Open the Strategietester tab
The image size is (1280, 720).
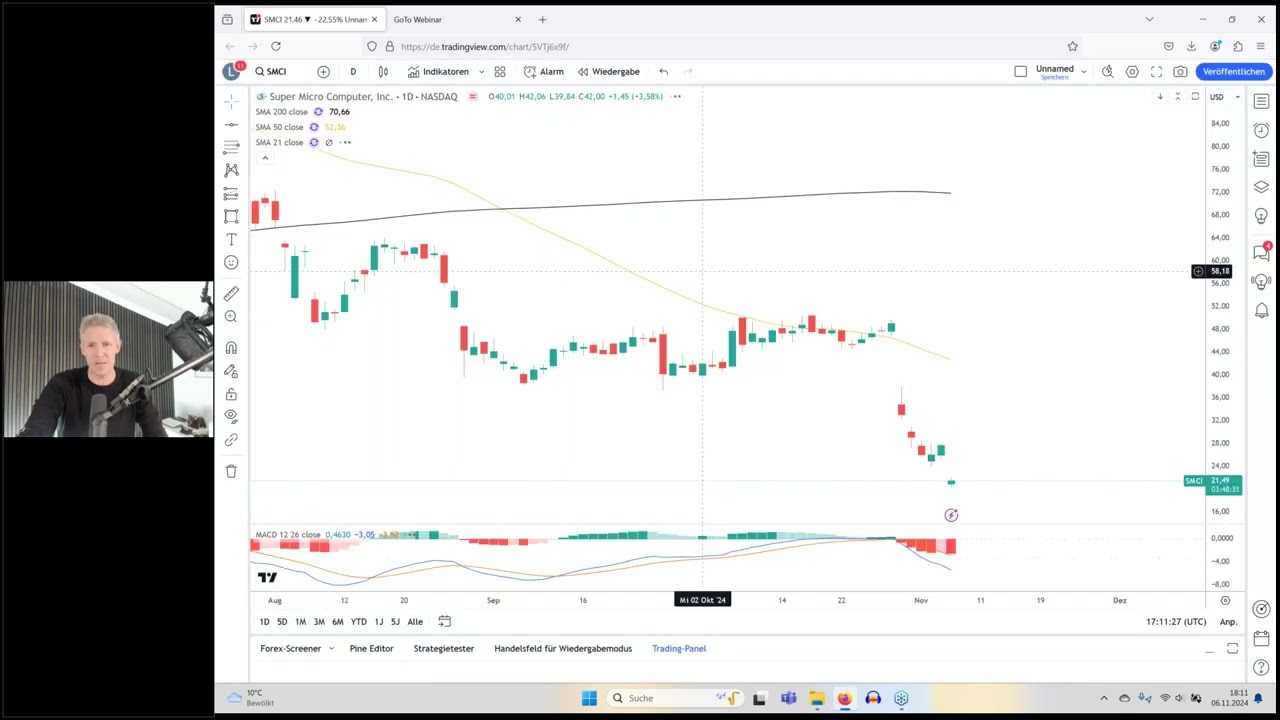pos(444,649)
